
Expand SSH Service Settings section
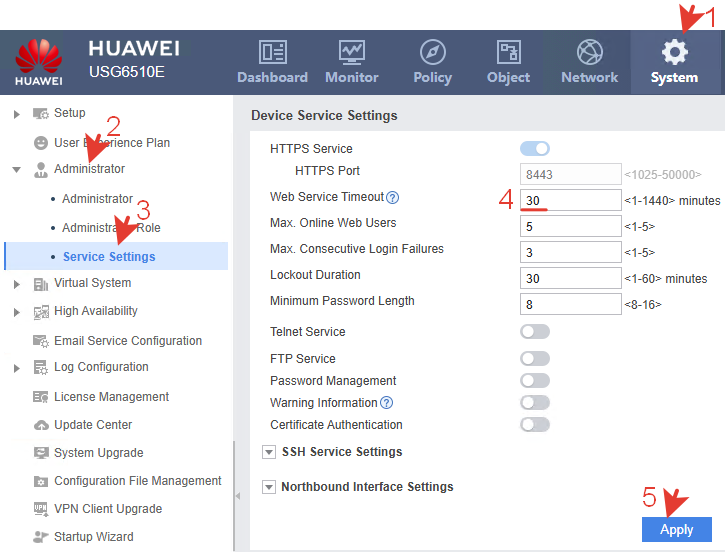pos(268,452)
